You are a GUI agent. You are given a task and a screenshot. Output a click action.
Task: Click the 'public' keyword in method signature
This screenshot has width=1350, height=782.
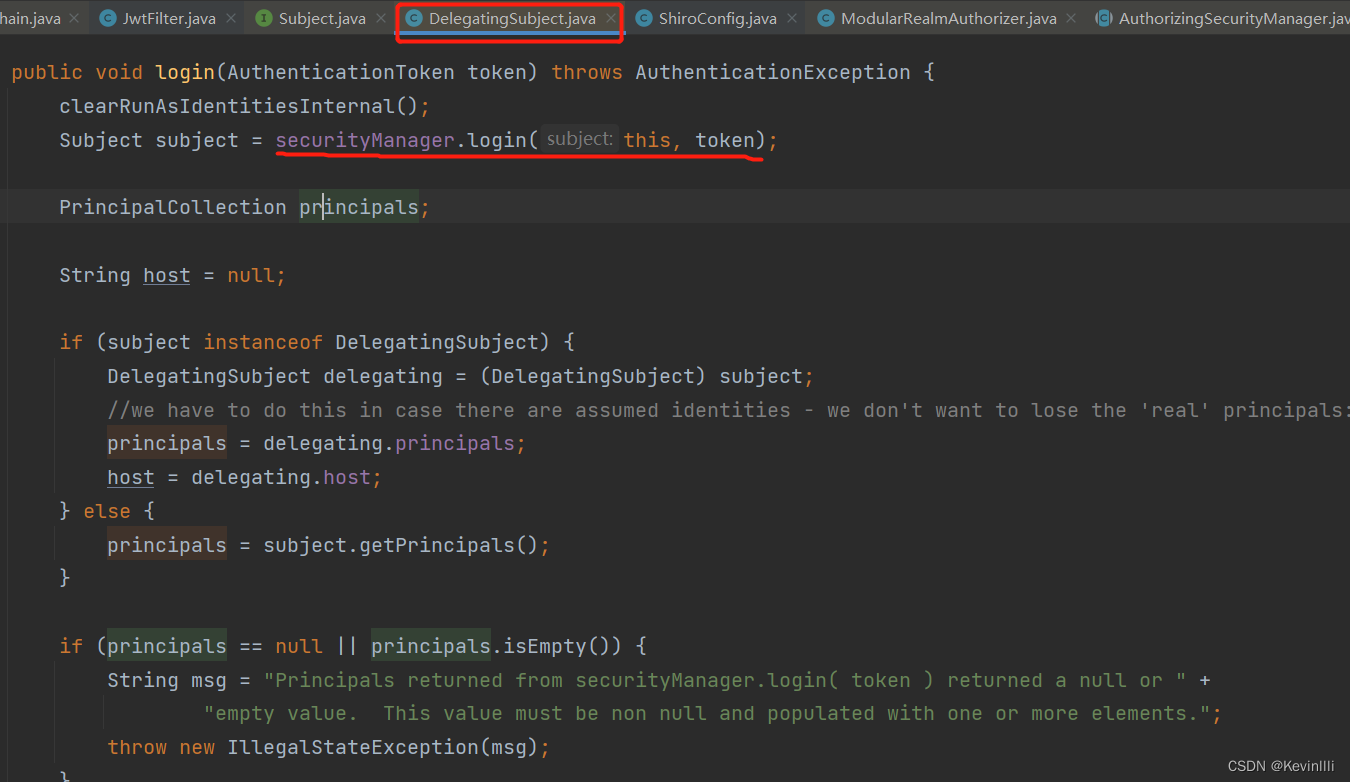pyautogui.click(x=47, y=72)
